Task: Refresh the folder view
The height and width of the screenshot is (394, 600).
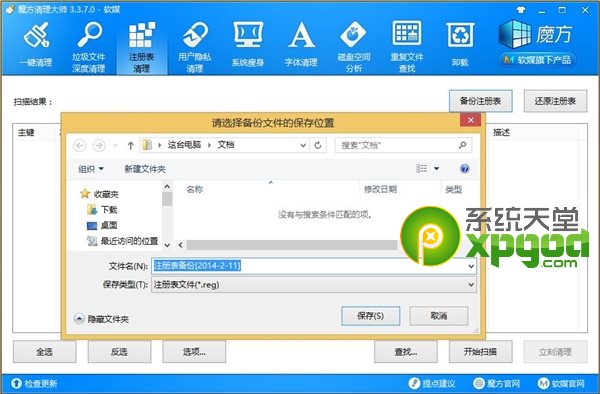Action: click(x=318, y=145)
